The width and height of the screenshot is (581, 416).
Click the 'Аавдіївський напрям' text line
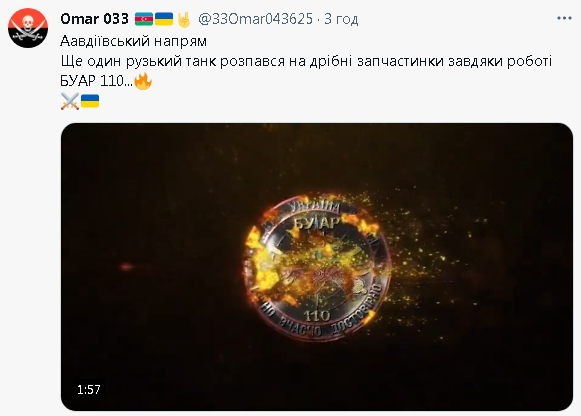133,41
